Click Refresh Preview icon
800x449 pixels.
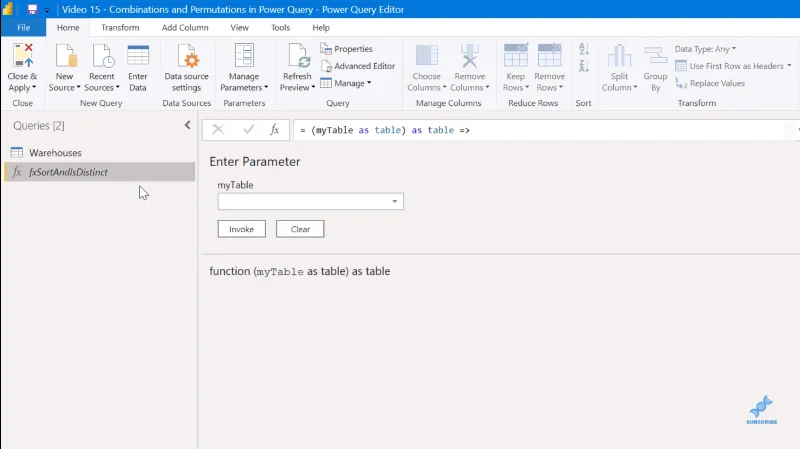pyautogui.click(x=298, y=55)
